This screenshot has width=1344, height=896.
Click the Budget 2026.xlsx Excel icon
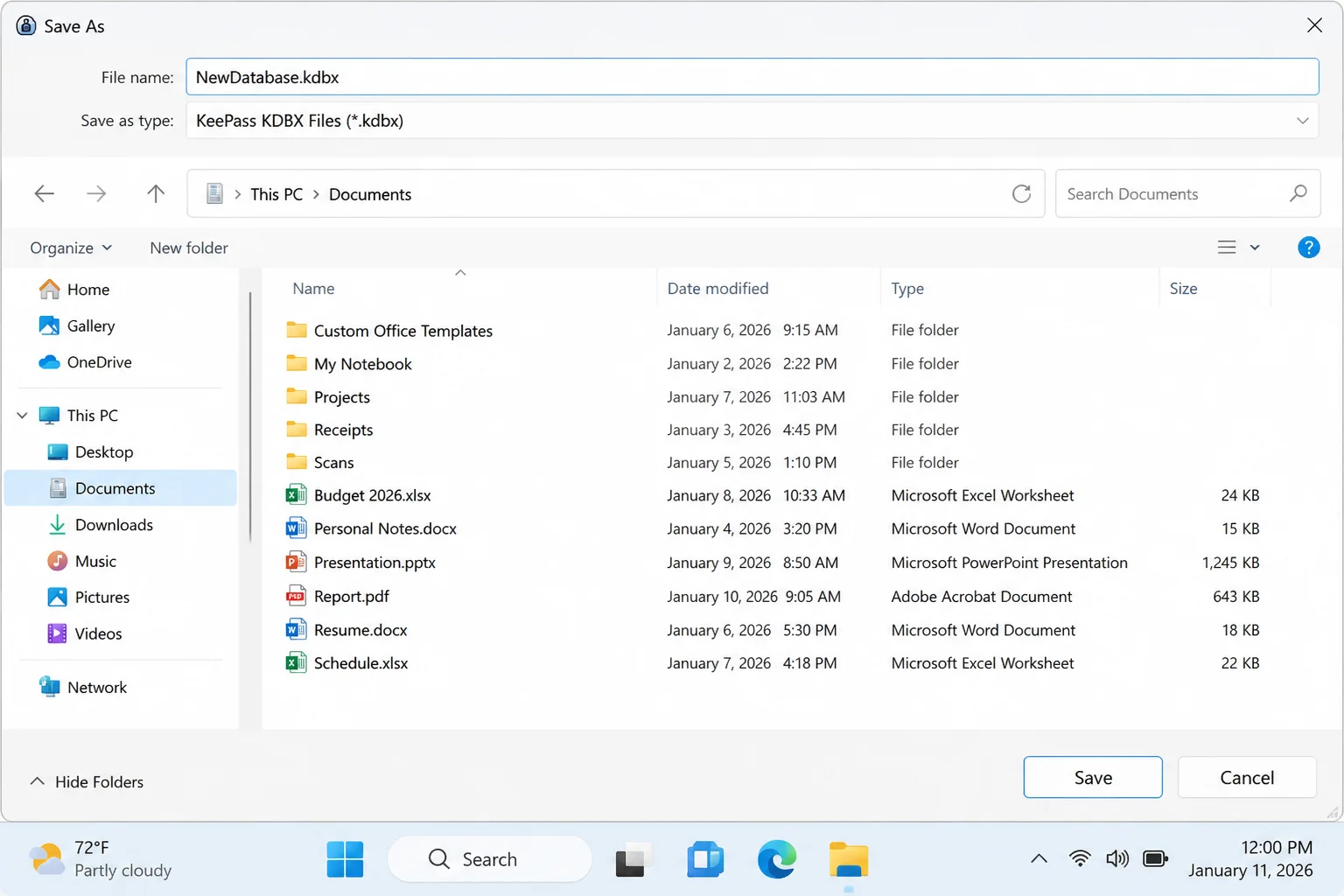point(296,495)
